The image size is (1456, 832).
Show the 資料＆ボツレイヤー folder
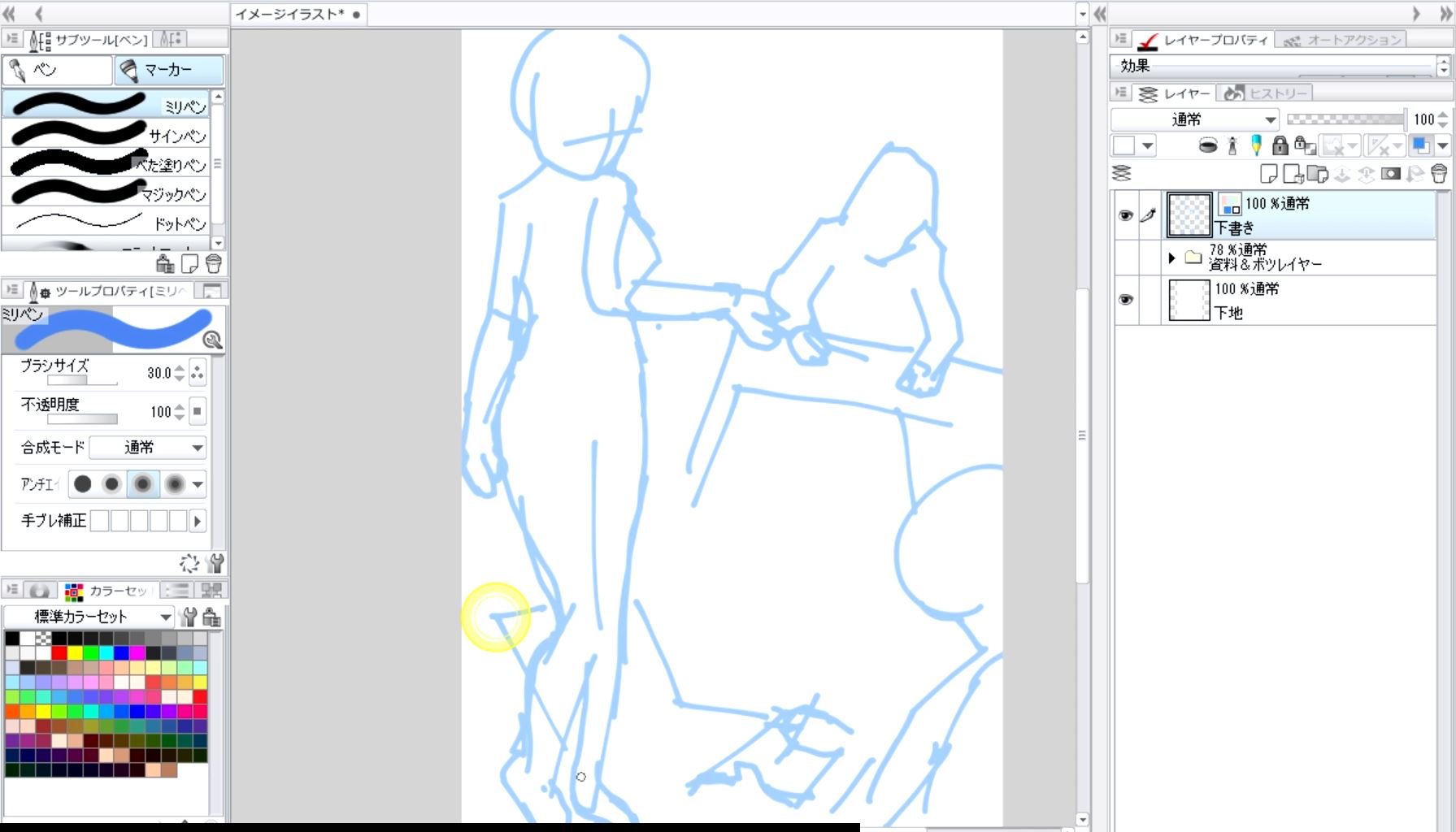[1126, 258]
